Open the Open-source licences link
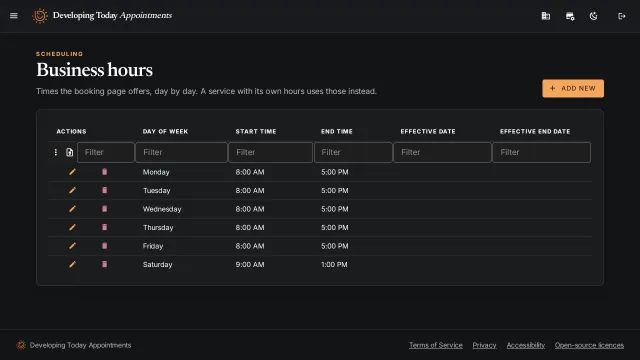 click(x=589, y=345)
